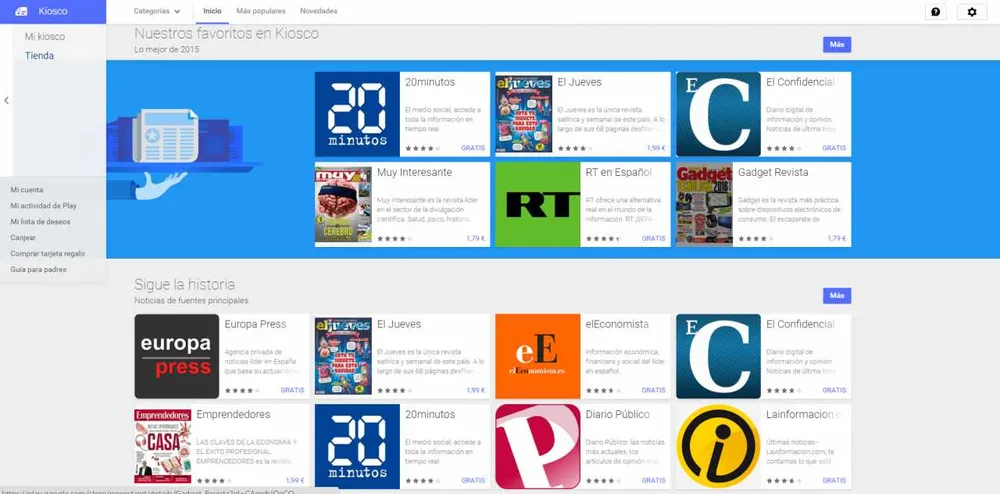Open the help question mark icon

click(935, 12)
